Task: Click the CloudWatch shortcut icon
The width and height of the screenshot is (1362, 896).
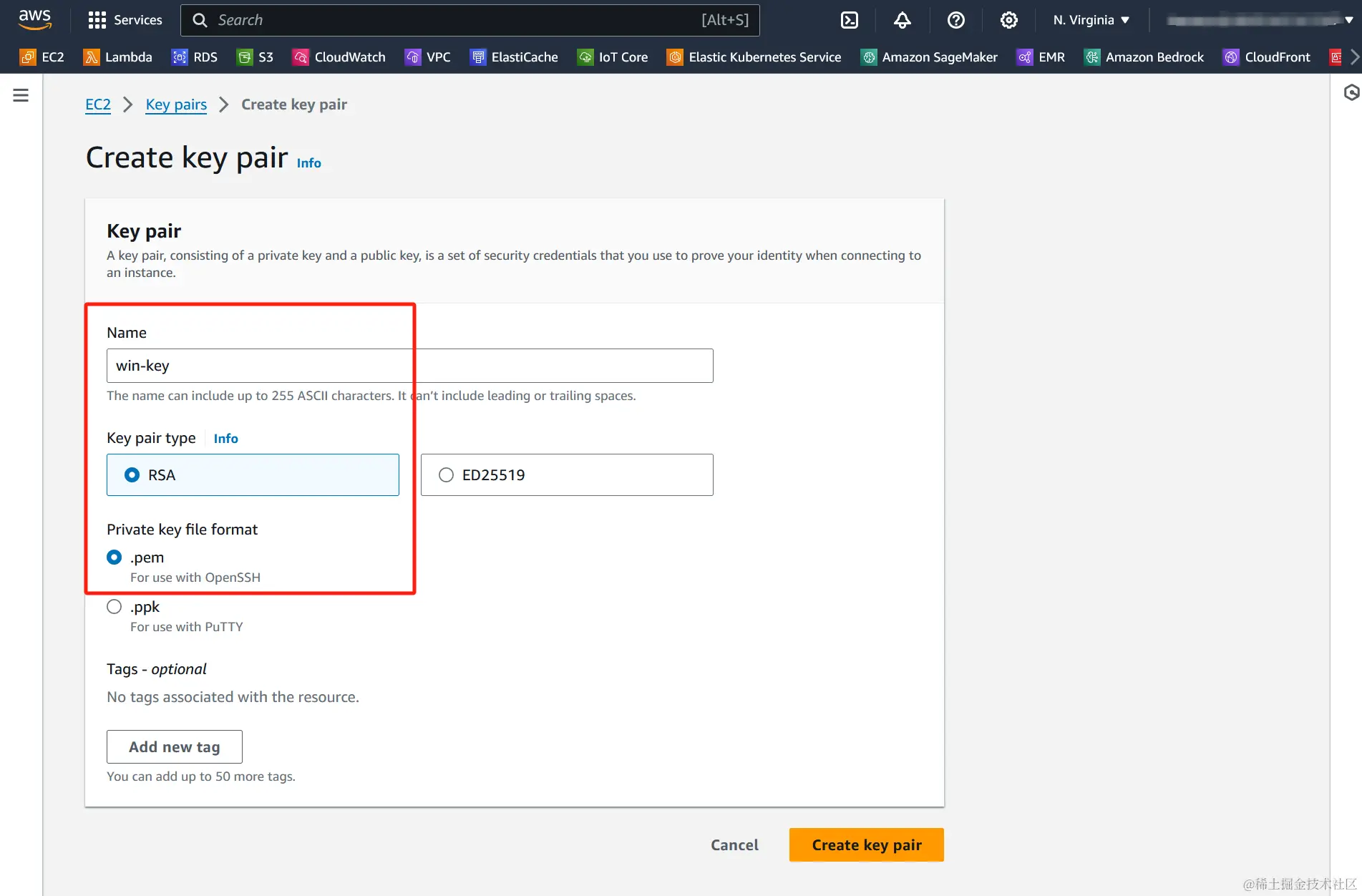Action: [301, 57]
